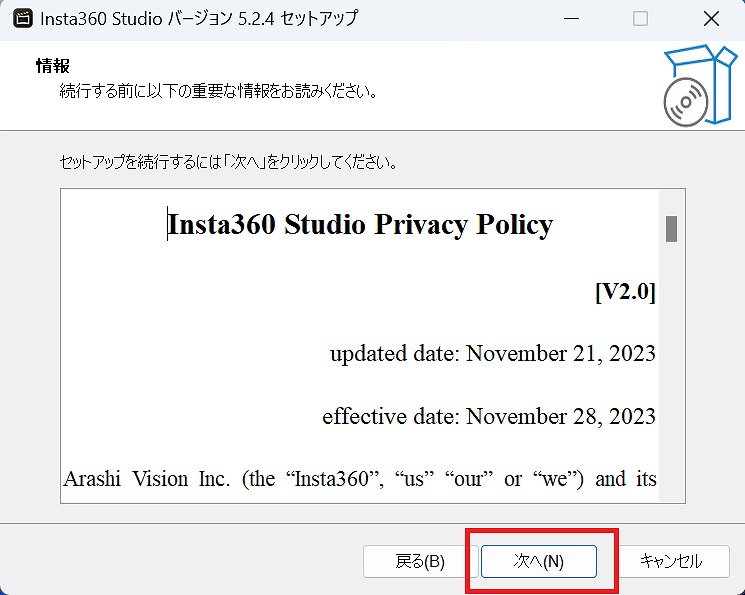The width and height of the screenshot is (745, 595).
Task: Minimize the setup window
Action: tap(571, 19)
